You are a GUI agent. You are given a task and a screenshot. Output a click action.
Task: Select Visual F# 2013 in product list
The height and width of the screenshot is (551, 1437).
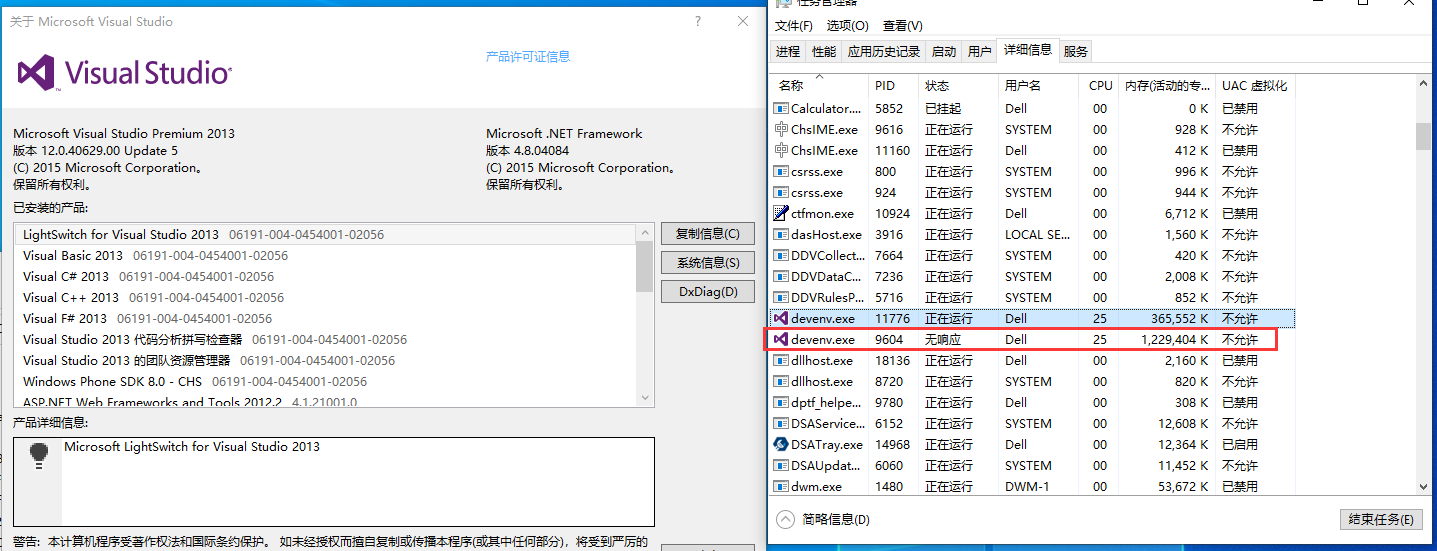tap(325, 318)
